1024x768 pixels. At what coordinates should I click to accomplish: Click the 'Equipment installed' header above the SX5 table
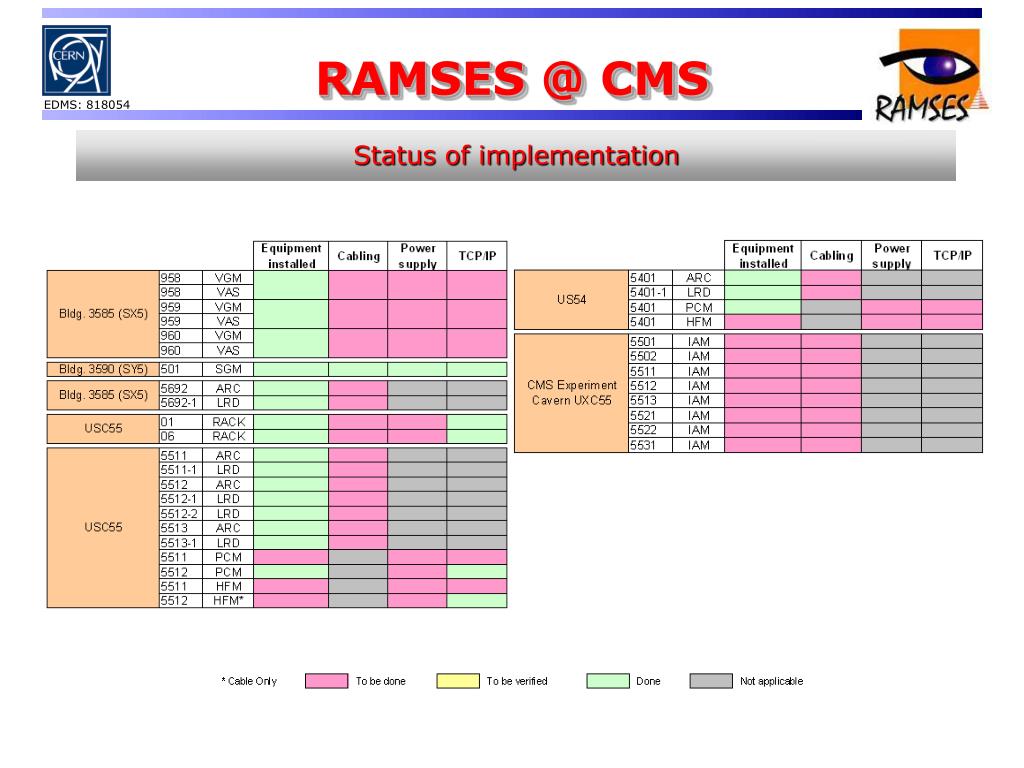tap(291, 256)
